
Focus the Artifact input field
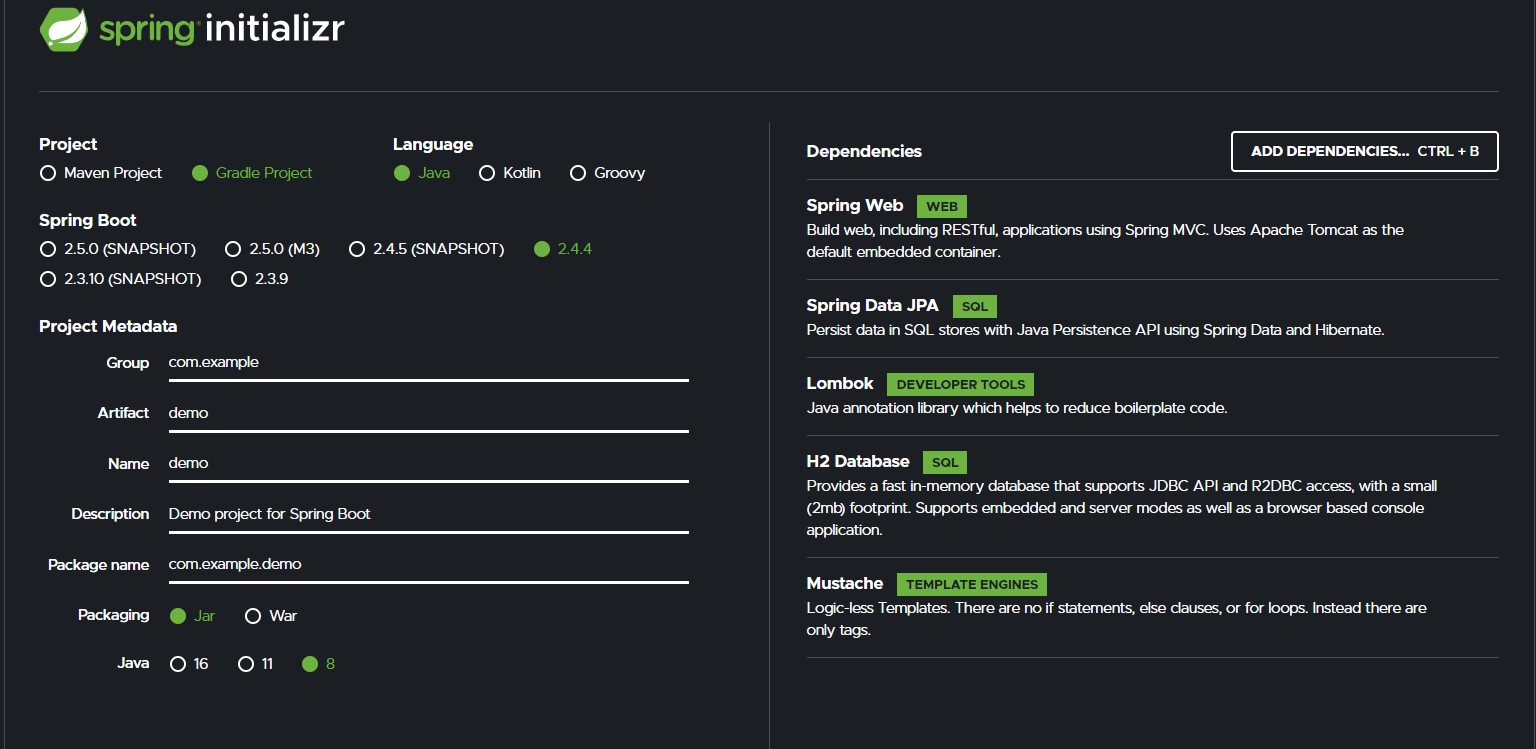428,413
